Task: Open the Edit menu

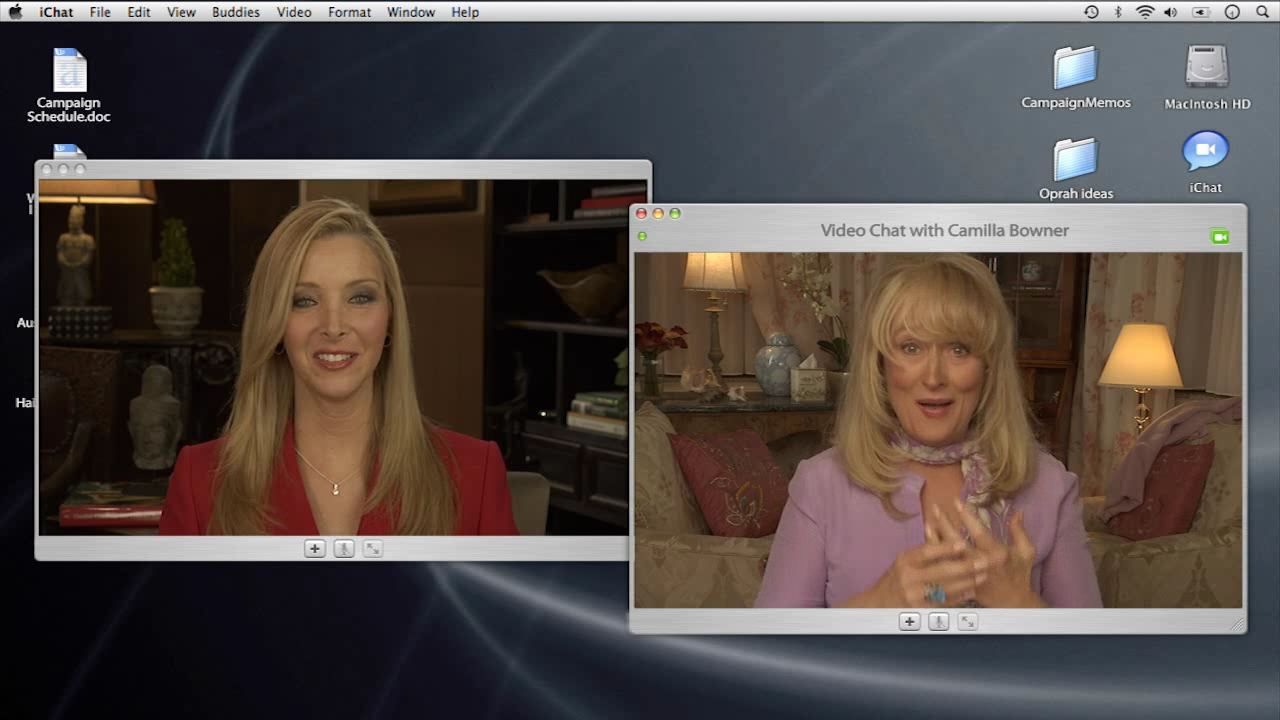Action: 139,12
